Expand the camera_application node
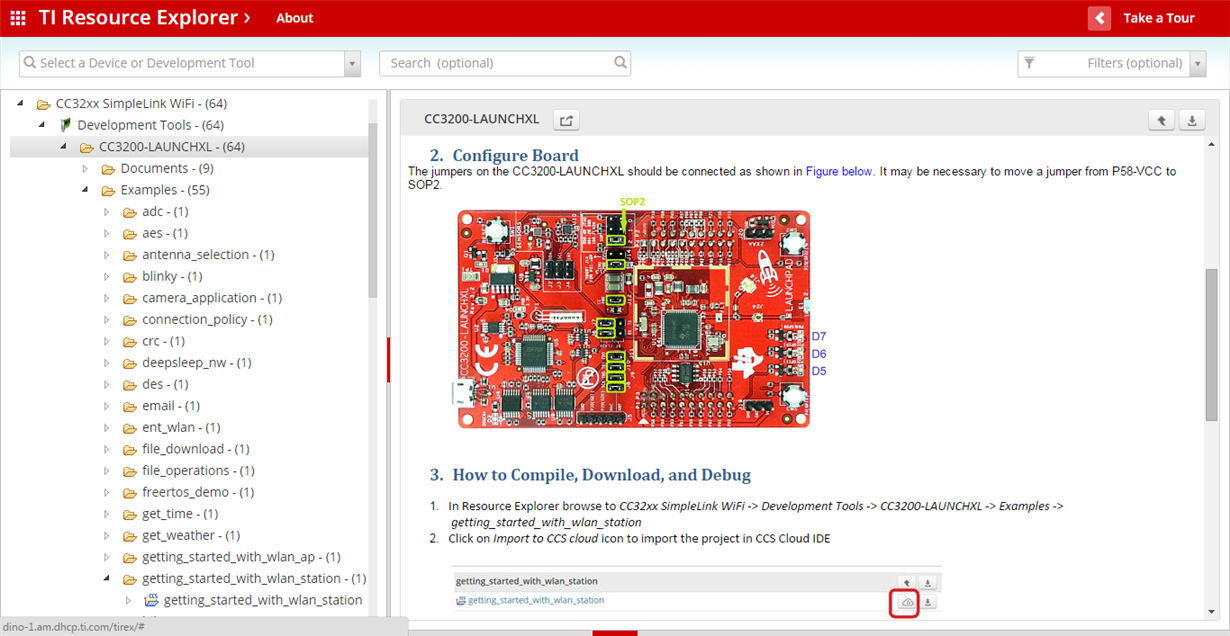 pos(107,298)
